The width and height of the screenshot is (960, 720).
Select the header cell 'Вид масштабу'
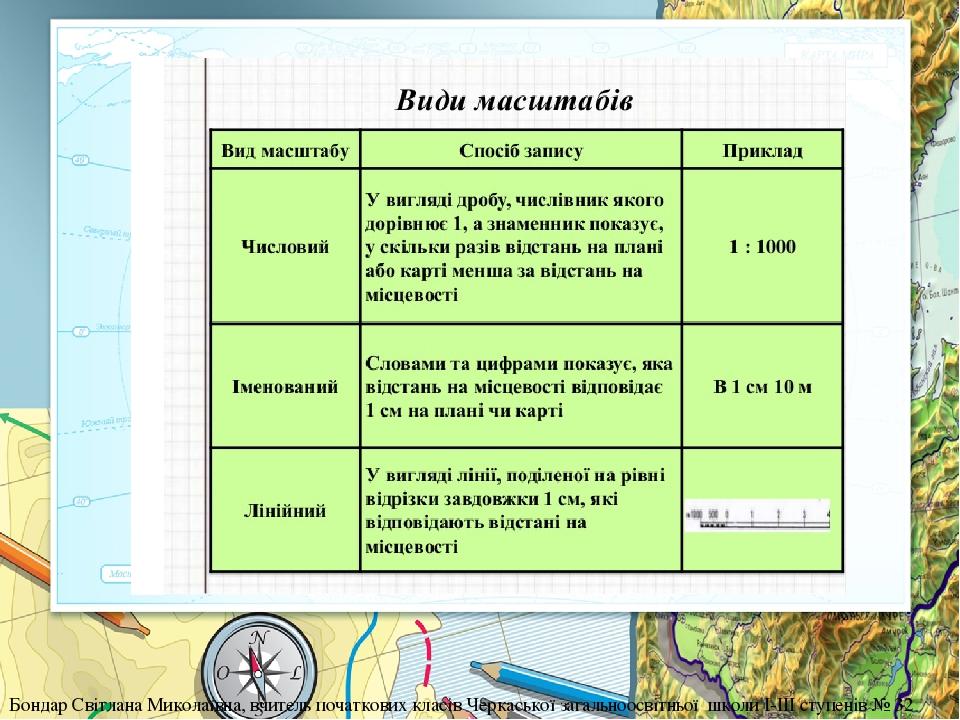point(285,150)
